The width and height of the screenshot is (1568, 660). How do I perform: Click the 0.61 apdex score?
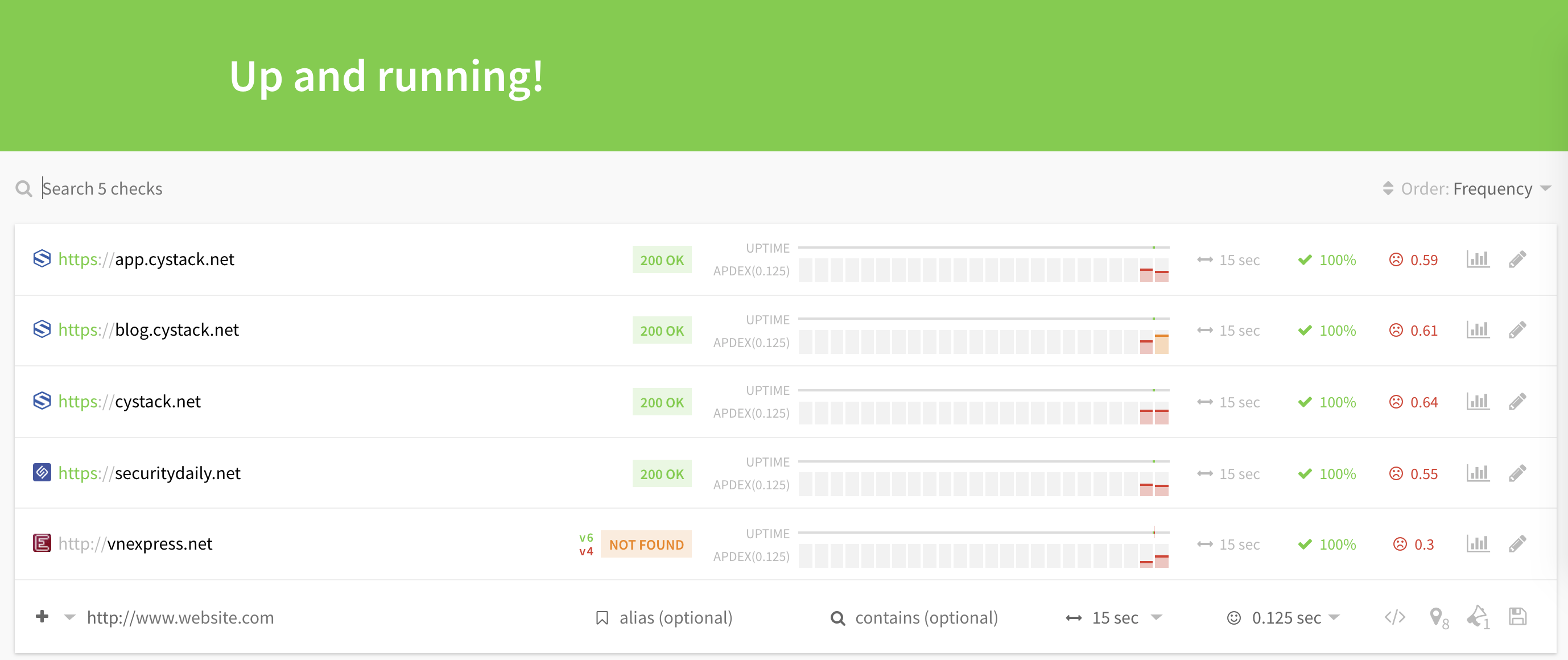pyautogui.click(x=1423, y=331)
